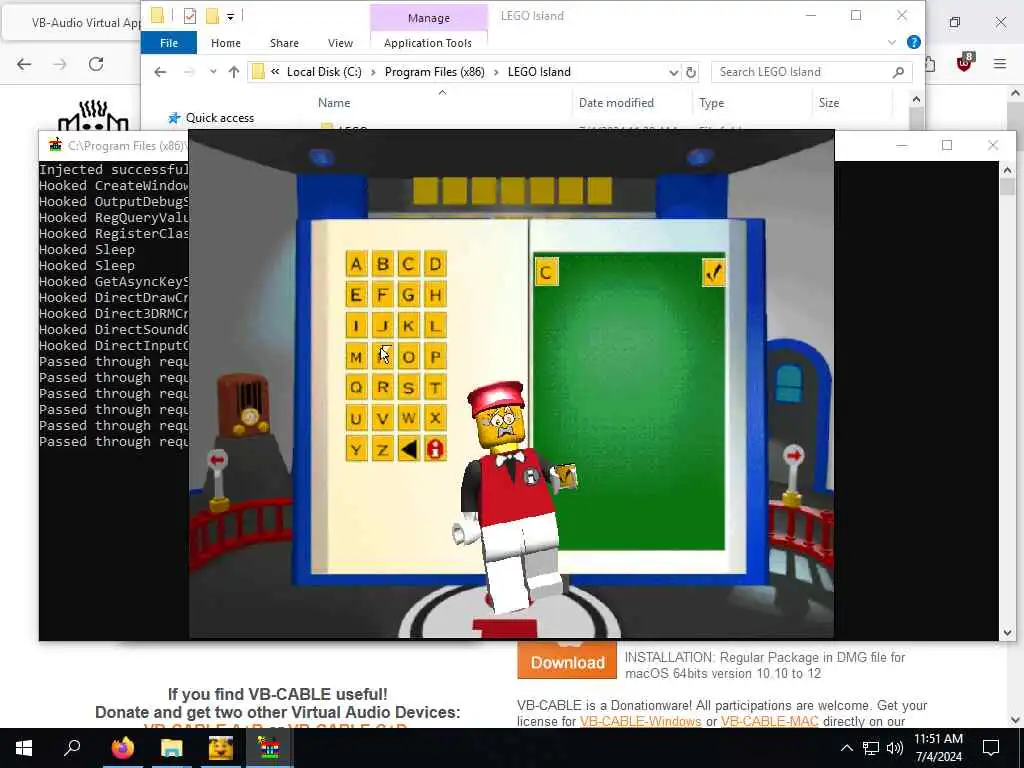The width and height of the screenshot is (1024, 768).
Task: Select letter L tile
Action: (435, 326)
